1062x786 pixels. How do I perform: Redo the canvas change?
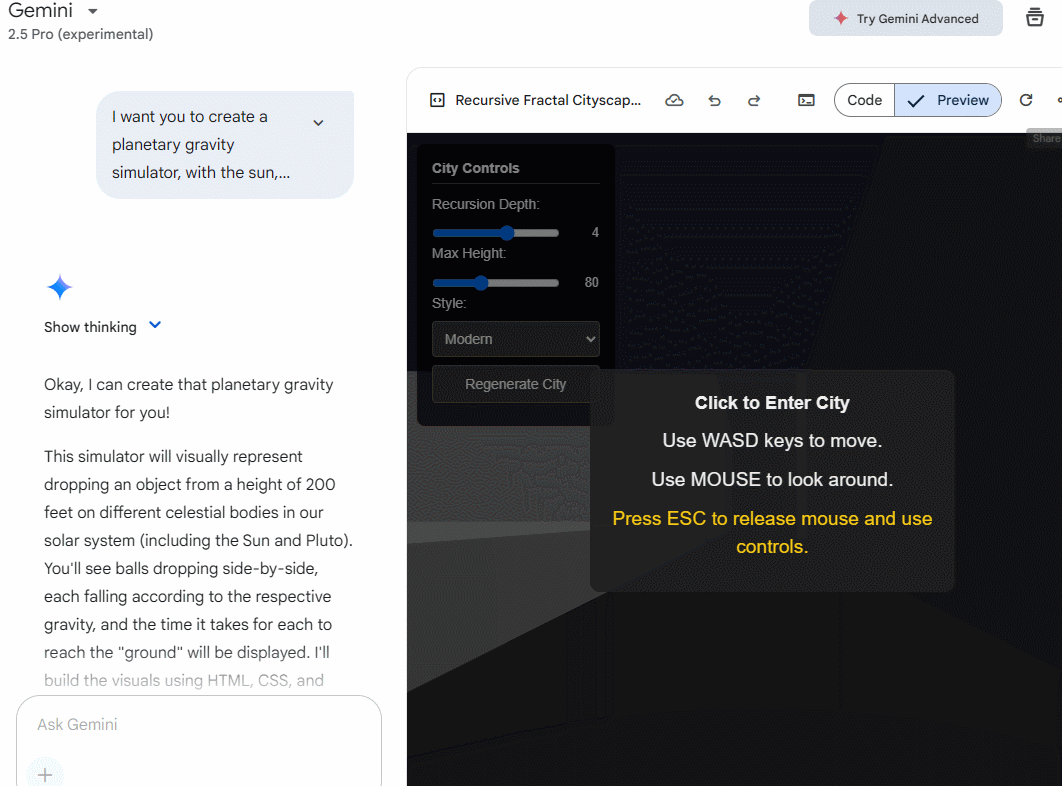(754, 100)
